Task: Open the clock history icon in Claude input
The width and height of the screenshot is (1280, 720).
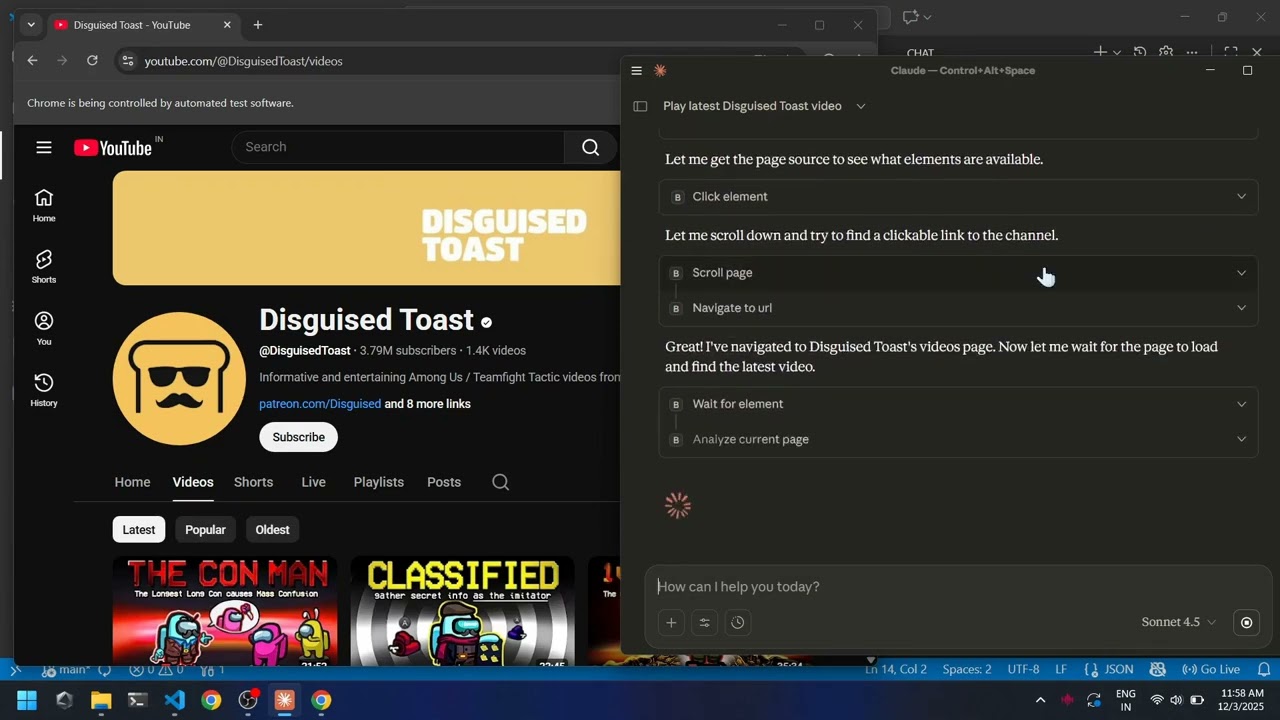Action: click(737, 622)
